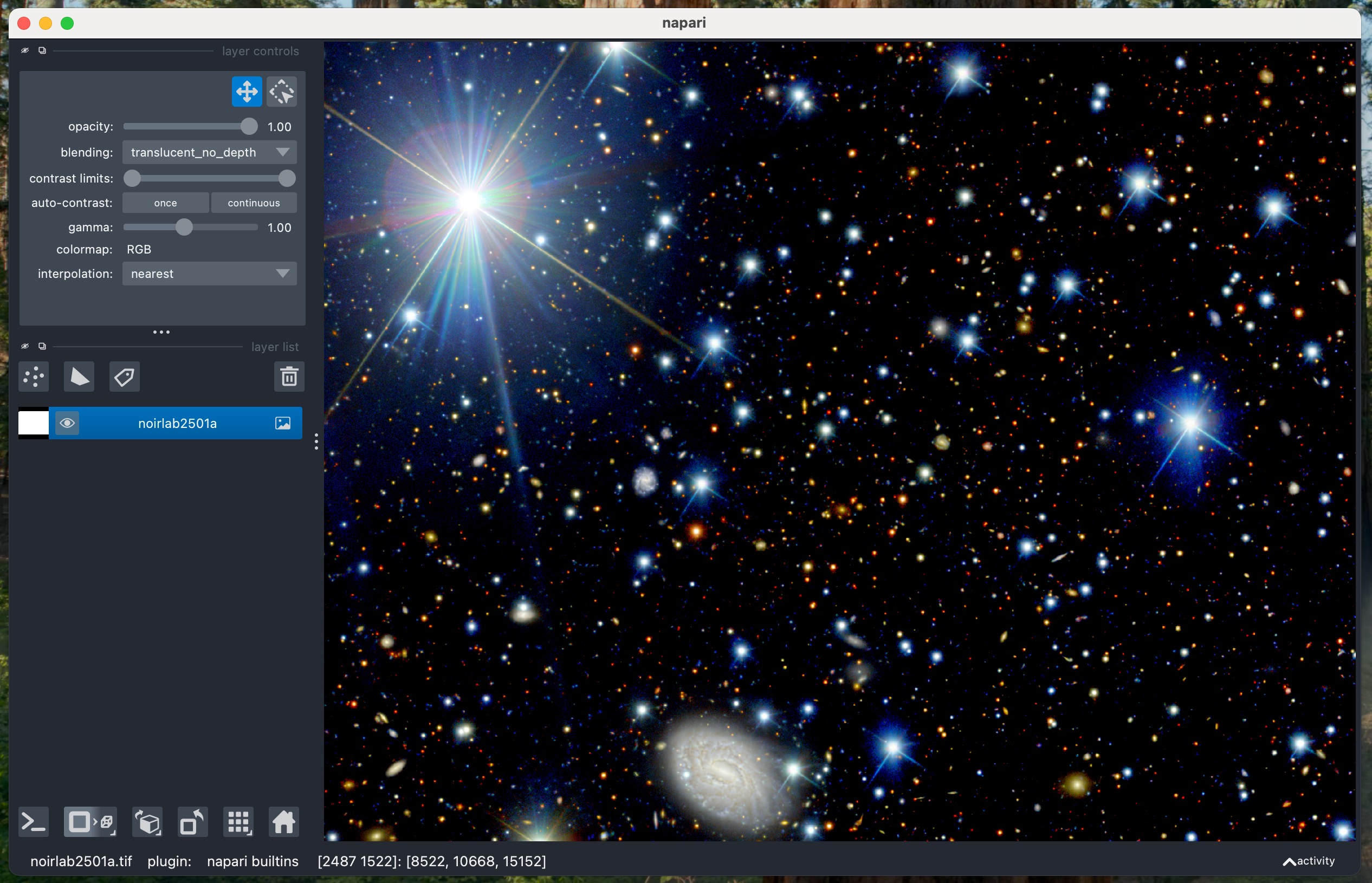Create a new labels layer

125,376
